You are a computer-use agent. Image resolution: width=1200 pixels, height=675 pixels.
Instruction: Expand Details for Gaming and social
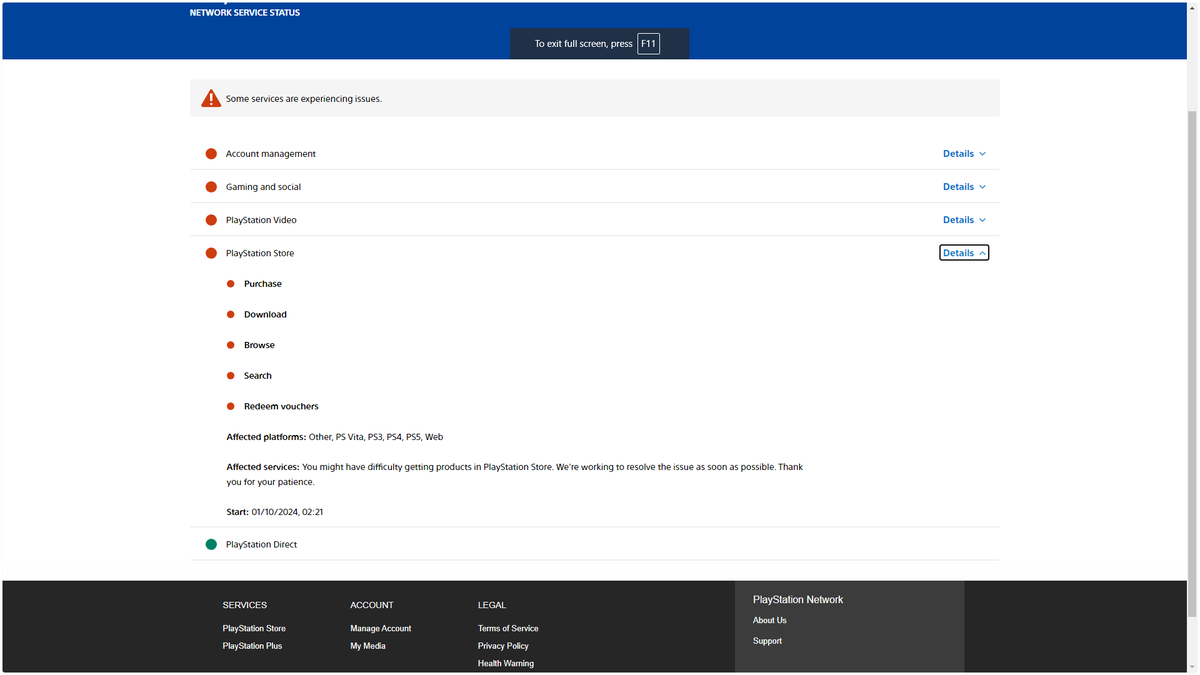964,187
